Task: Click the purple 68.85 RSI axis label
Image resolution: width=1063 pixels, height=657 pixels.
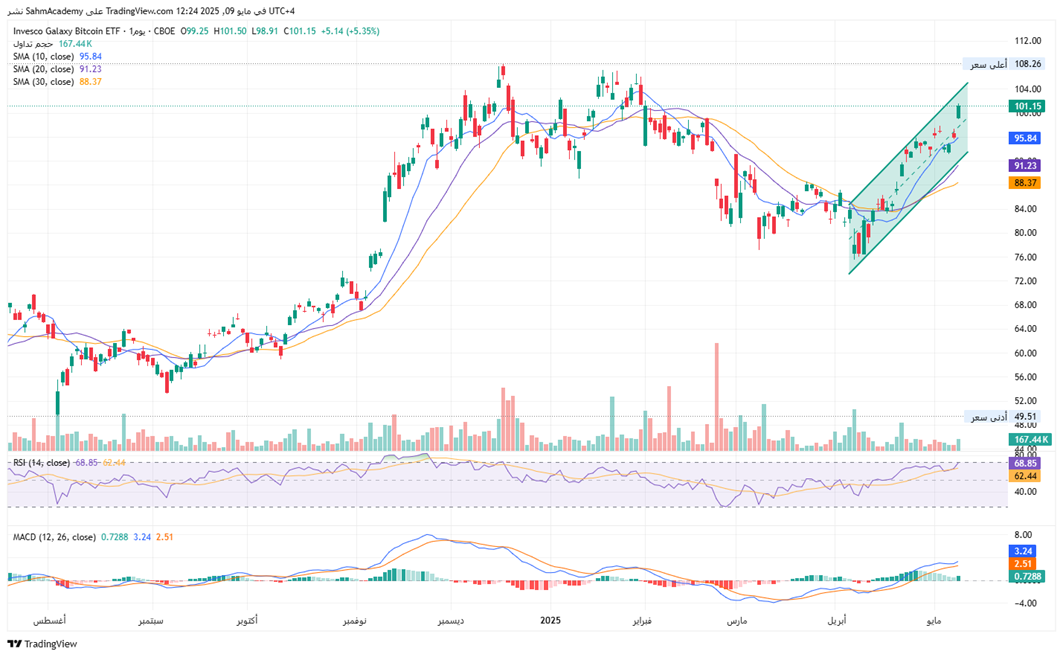Action: tap(1025, 464)
